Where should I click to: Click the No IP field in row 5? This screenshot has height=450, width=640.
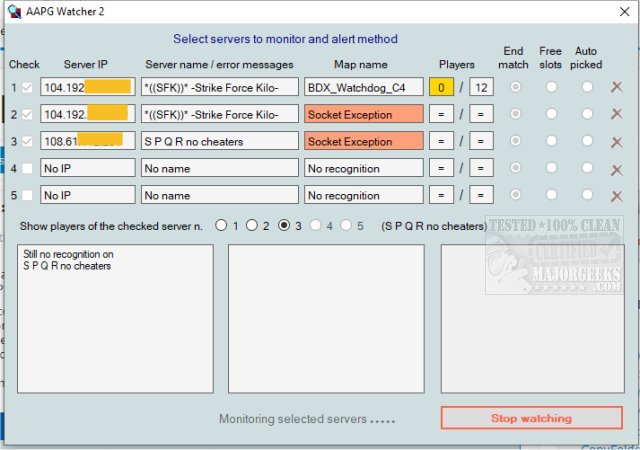(88, 195)
